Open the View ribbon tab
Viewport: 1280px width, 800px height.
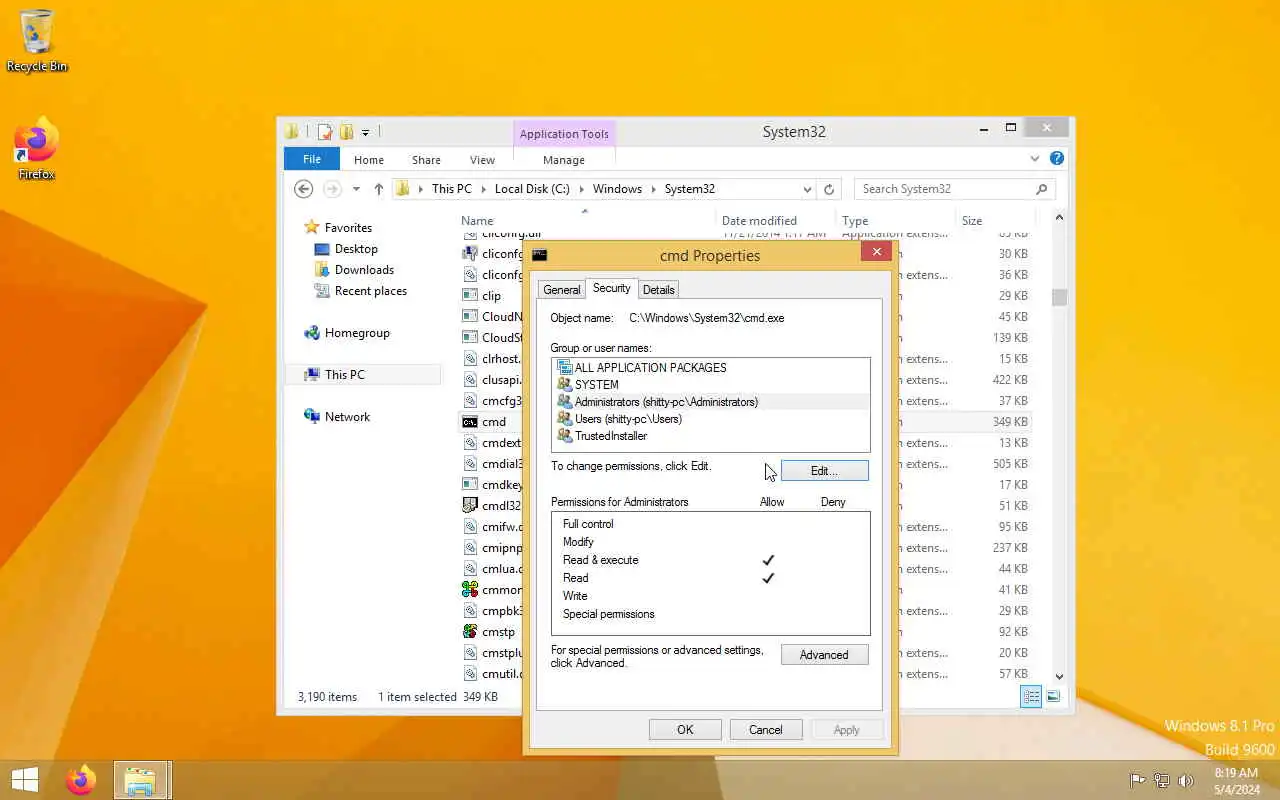click(x=482, y=160)
